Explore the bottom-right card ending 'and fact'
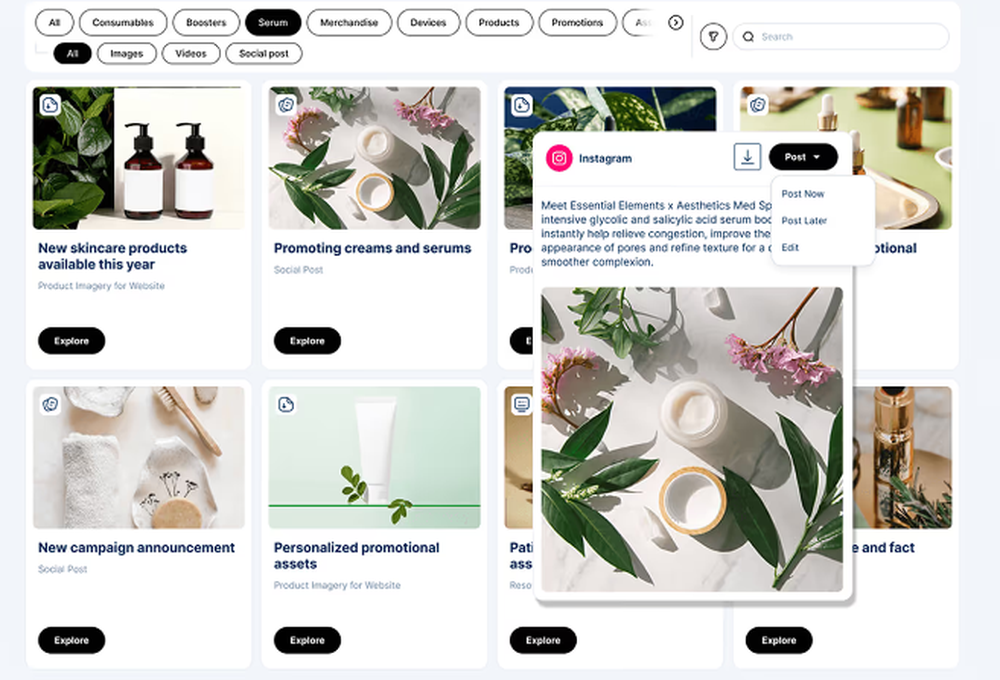The height and width of the screenshot is (680, 1000). (x=779, y=640)
